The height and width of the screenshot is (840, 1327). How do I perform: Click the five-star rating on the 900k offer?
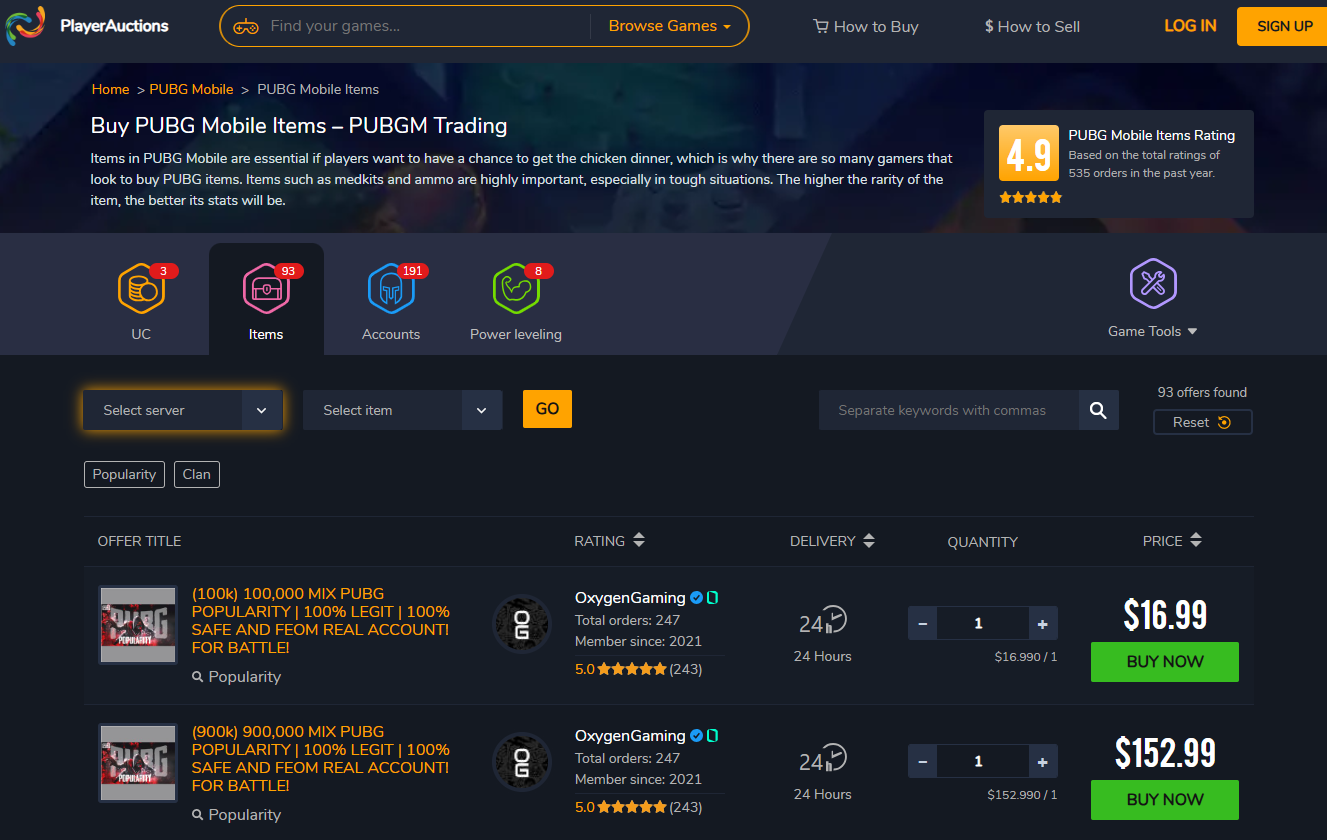(x=631, y=807)
